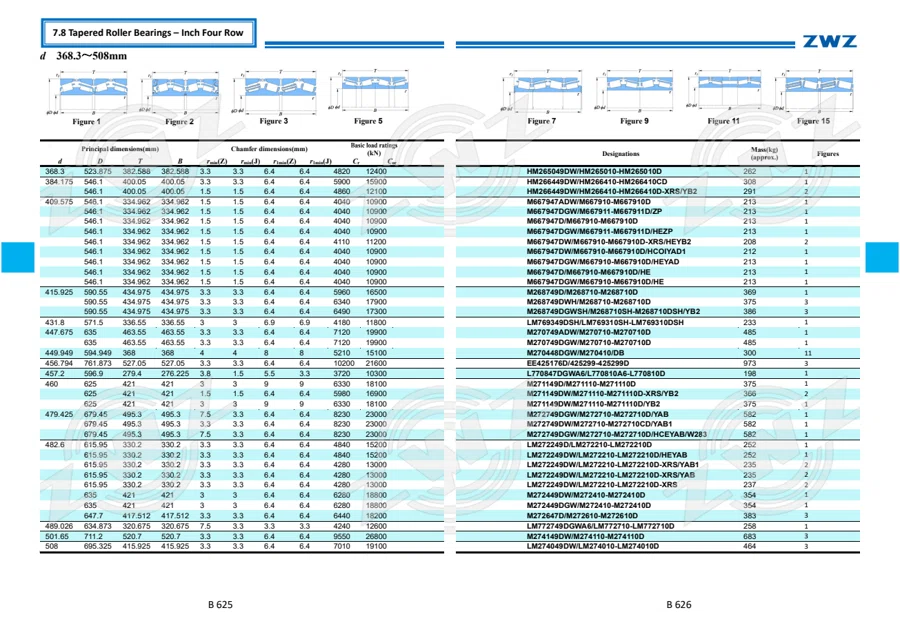Screen dimensions: 900x637
Task: Click outer diameter value '523.875'
Action: tap(98, 172)
